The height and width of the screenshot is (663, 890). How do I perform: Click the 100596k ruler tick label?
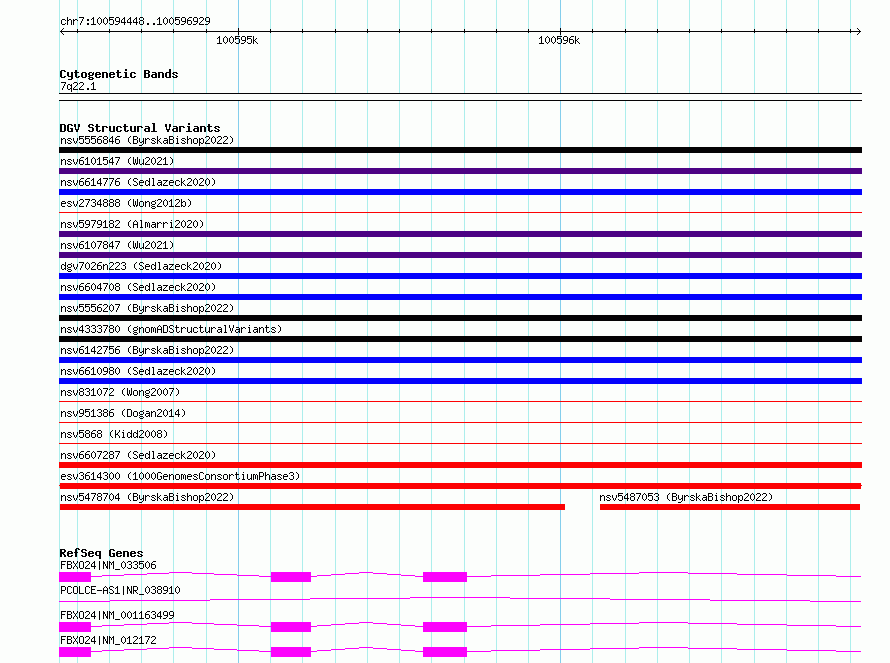(x=559, y=40)
